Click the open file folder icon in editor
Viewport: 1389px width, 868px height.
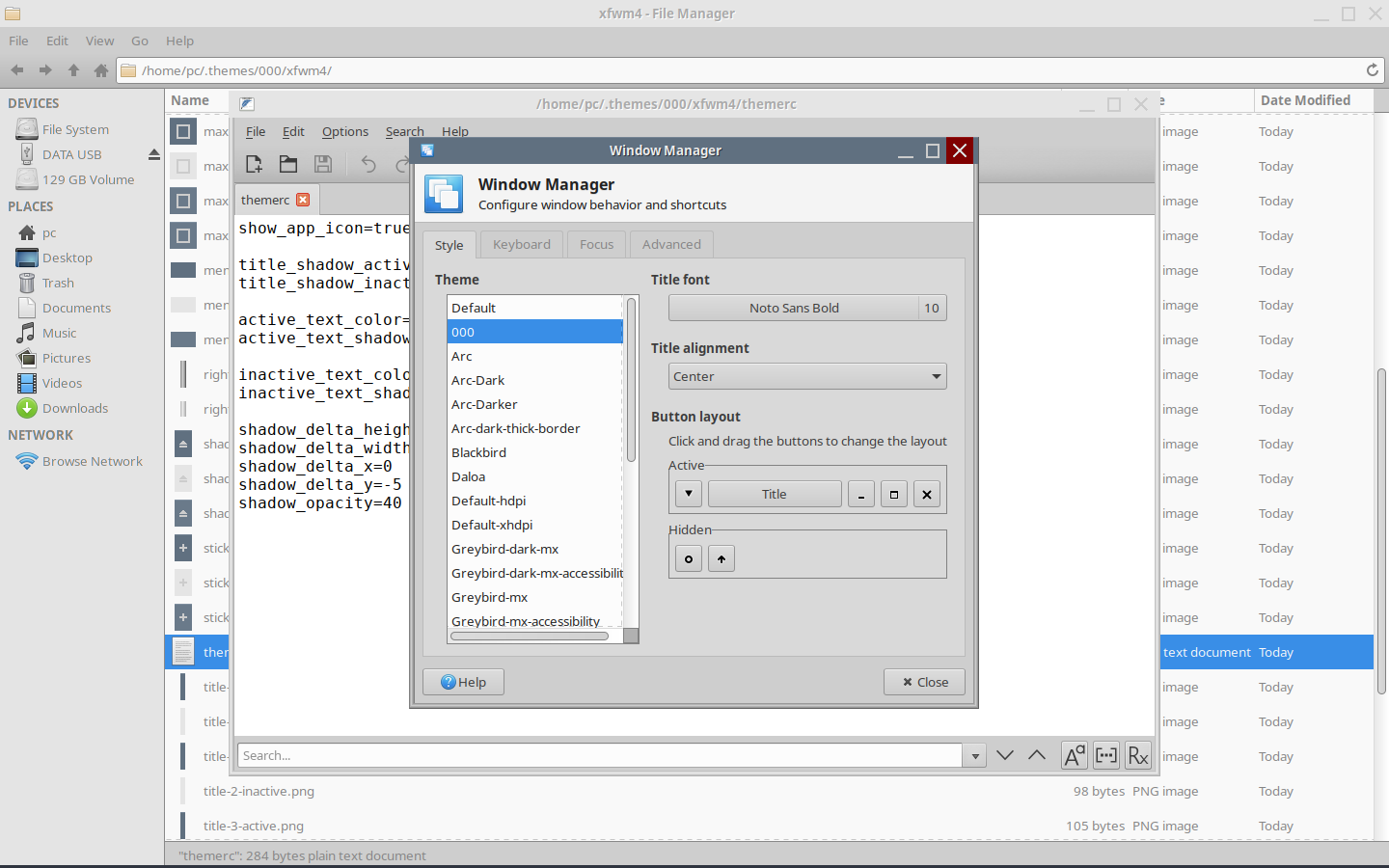click(x=288, y=164)
